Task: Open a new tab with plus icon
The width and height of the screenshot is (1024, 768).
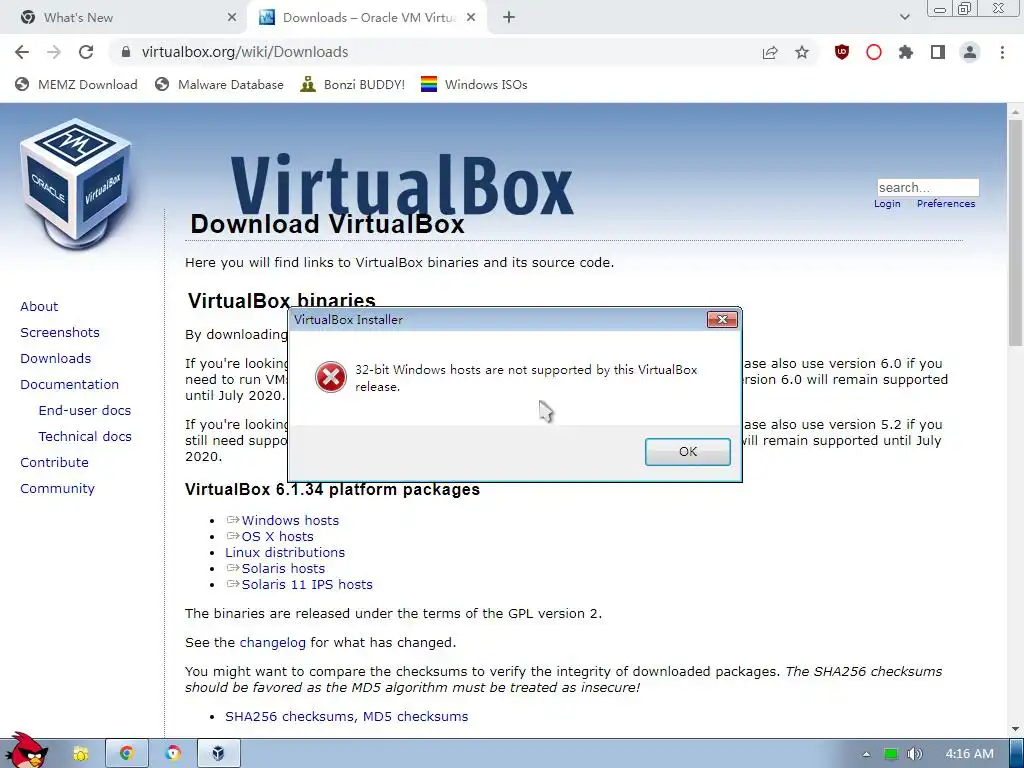Action: click(x=509, y=18)
